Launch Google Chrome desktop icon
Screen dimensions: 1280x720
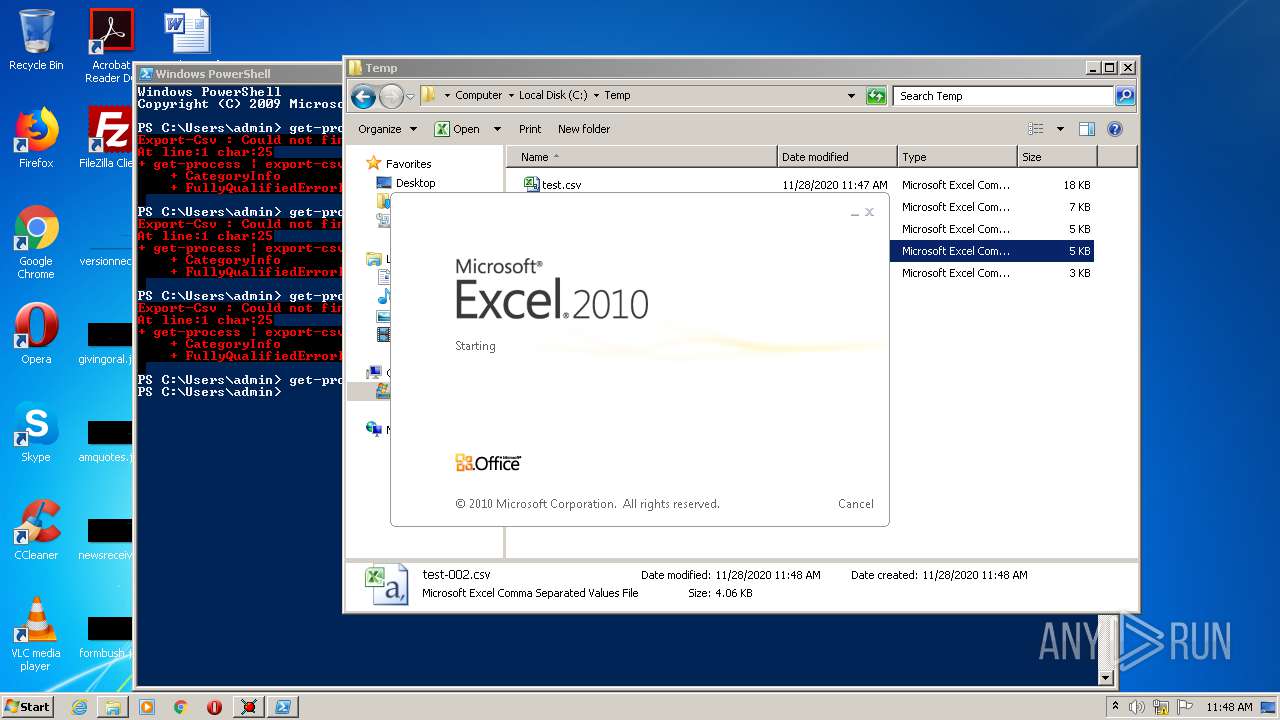(x=36, y=243)
